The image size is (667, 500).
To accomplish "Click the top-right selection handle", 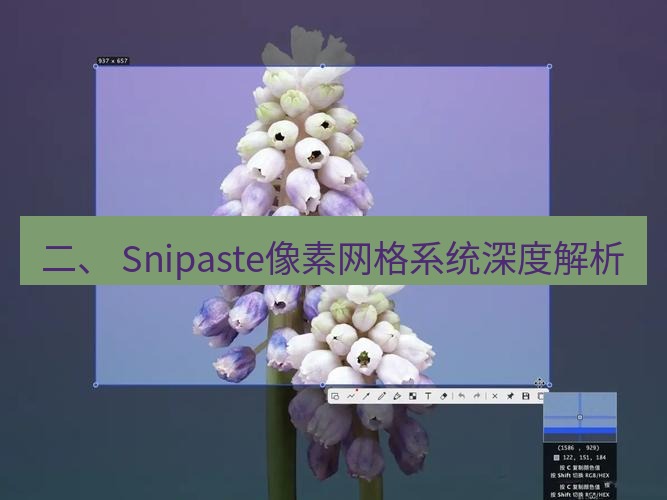I will tap(549, 66).
